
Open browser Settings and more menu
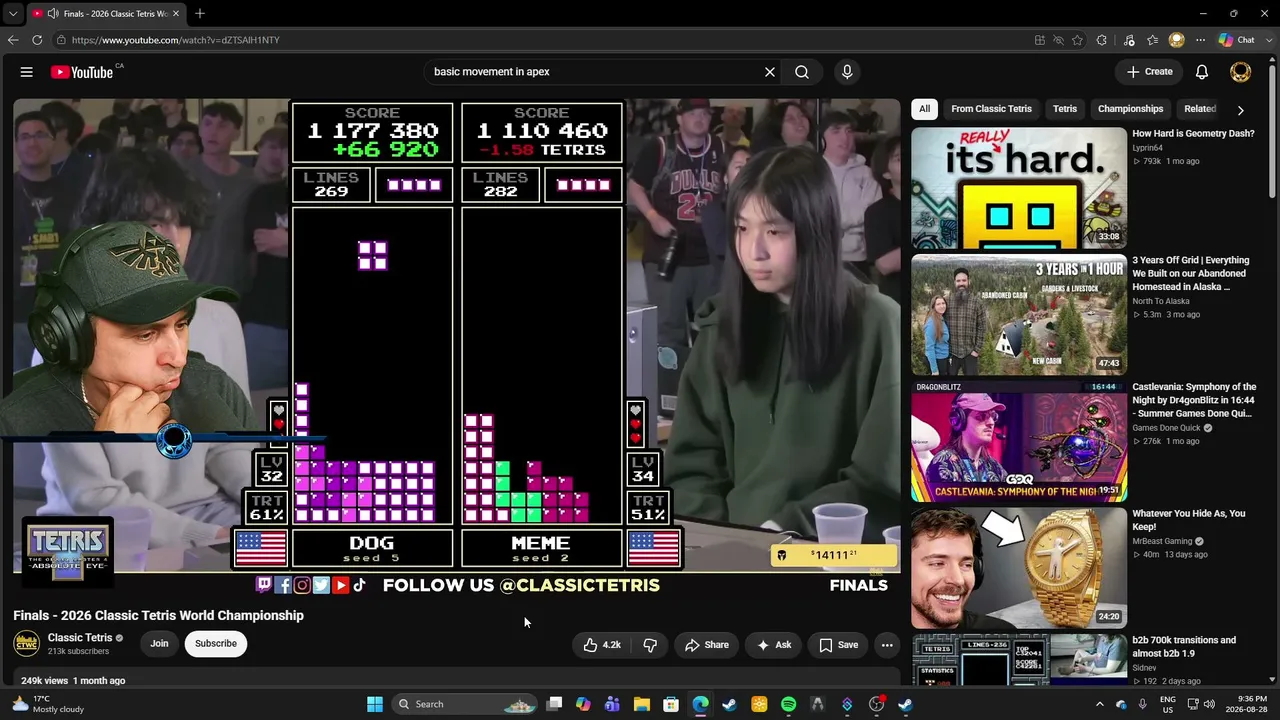1201,40
